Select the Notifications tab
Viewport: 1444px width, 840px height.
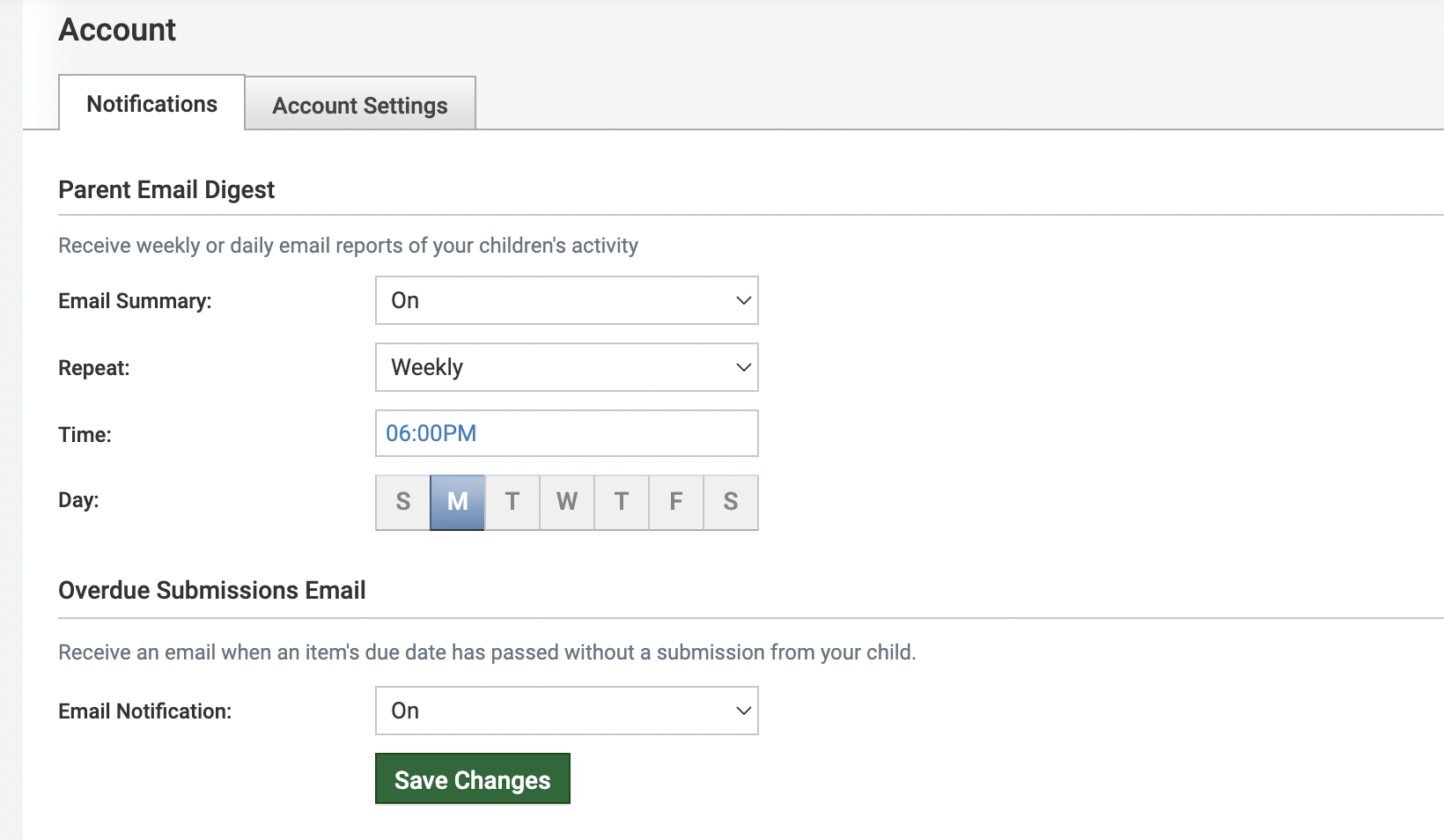pyautogui.click(x=151, y=104)
